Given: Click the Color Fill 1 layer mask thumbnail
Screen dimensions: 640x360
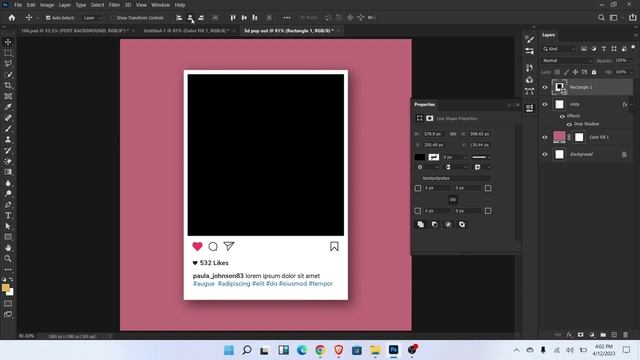Looking at the screenshot, I should pyautogui.click(x=579, y=137).
